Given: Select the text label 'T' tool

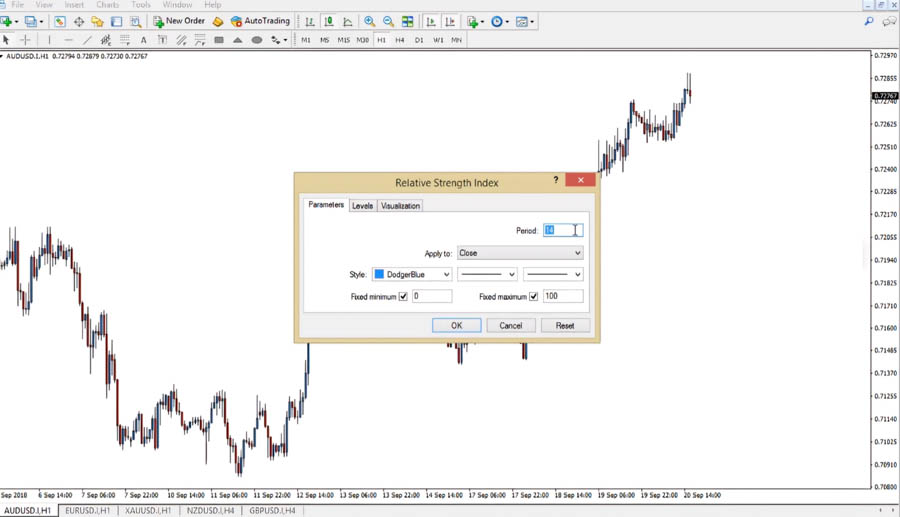Looking at the screenshot, I should (x=162, y=40).
